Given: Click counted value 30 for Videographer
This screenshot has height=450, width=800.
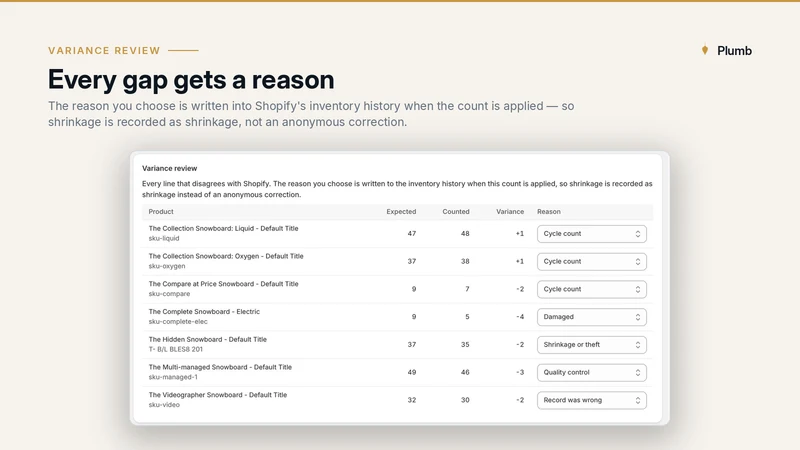Looking at the screenshot, I should (x=465, y=400).
